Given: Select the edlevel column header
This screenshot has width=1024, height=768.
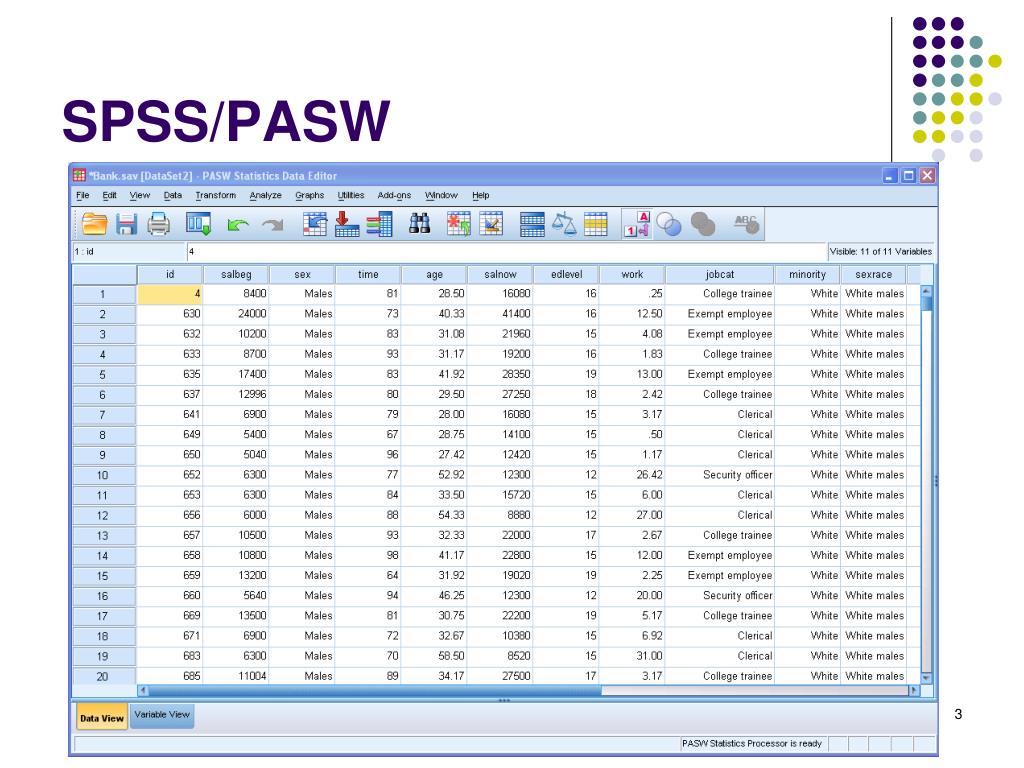Looking at the screenshot, I should pyautogui.click(x=566, y=274).
